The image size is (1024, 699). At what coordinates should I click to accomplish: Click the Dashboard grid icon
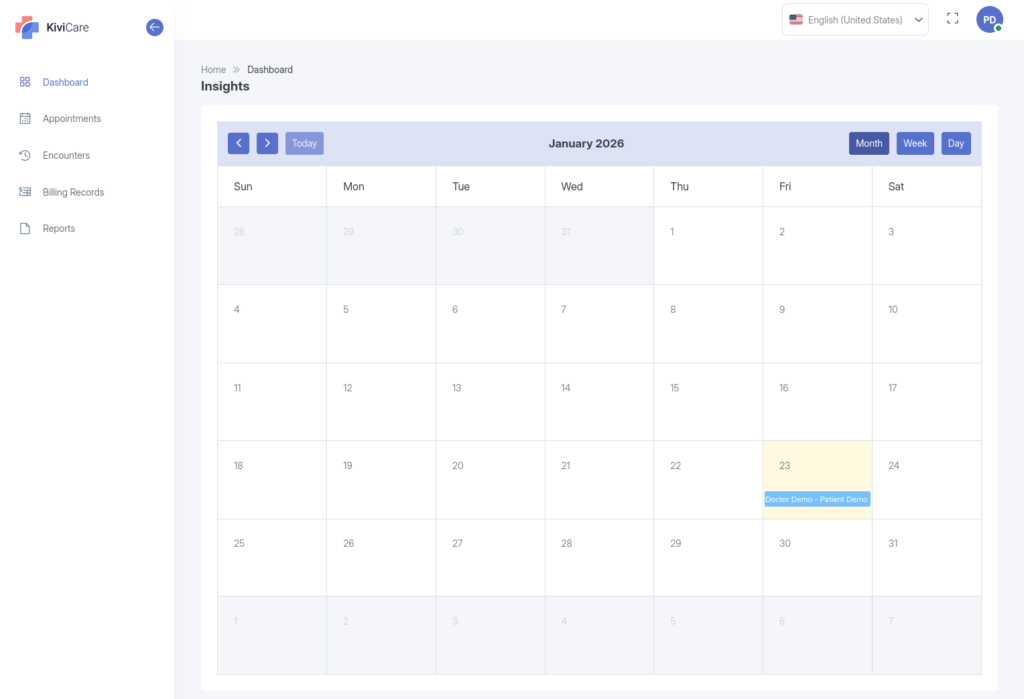[x=25, y=82]
